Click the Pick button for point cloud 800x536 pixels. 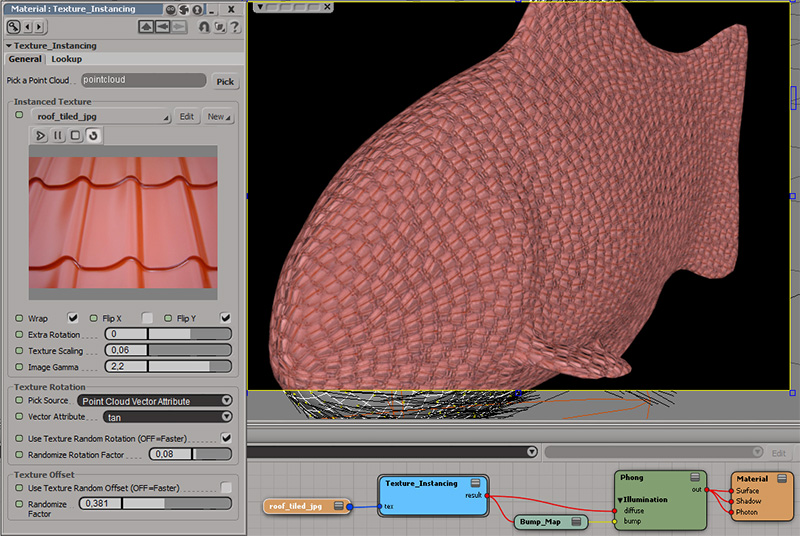coord(225,81)
